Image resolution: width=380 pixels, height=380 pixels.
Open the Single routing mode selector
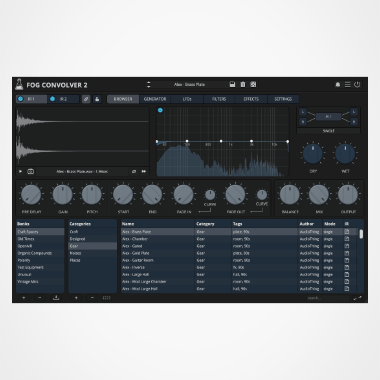click(328, 131)
